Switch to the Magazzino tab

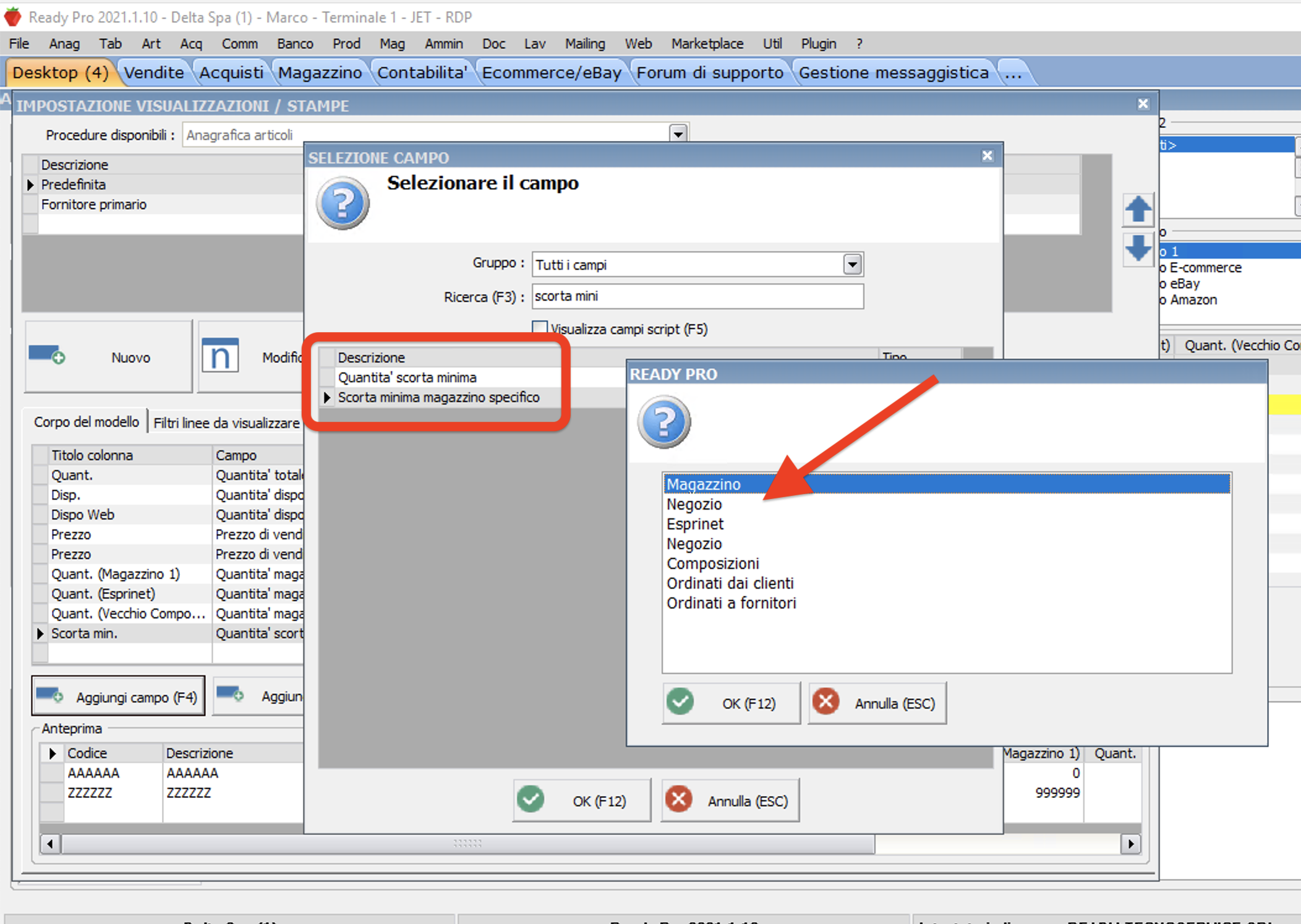click(320, 73)
